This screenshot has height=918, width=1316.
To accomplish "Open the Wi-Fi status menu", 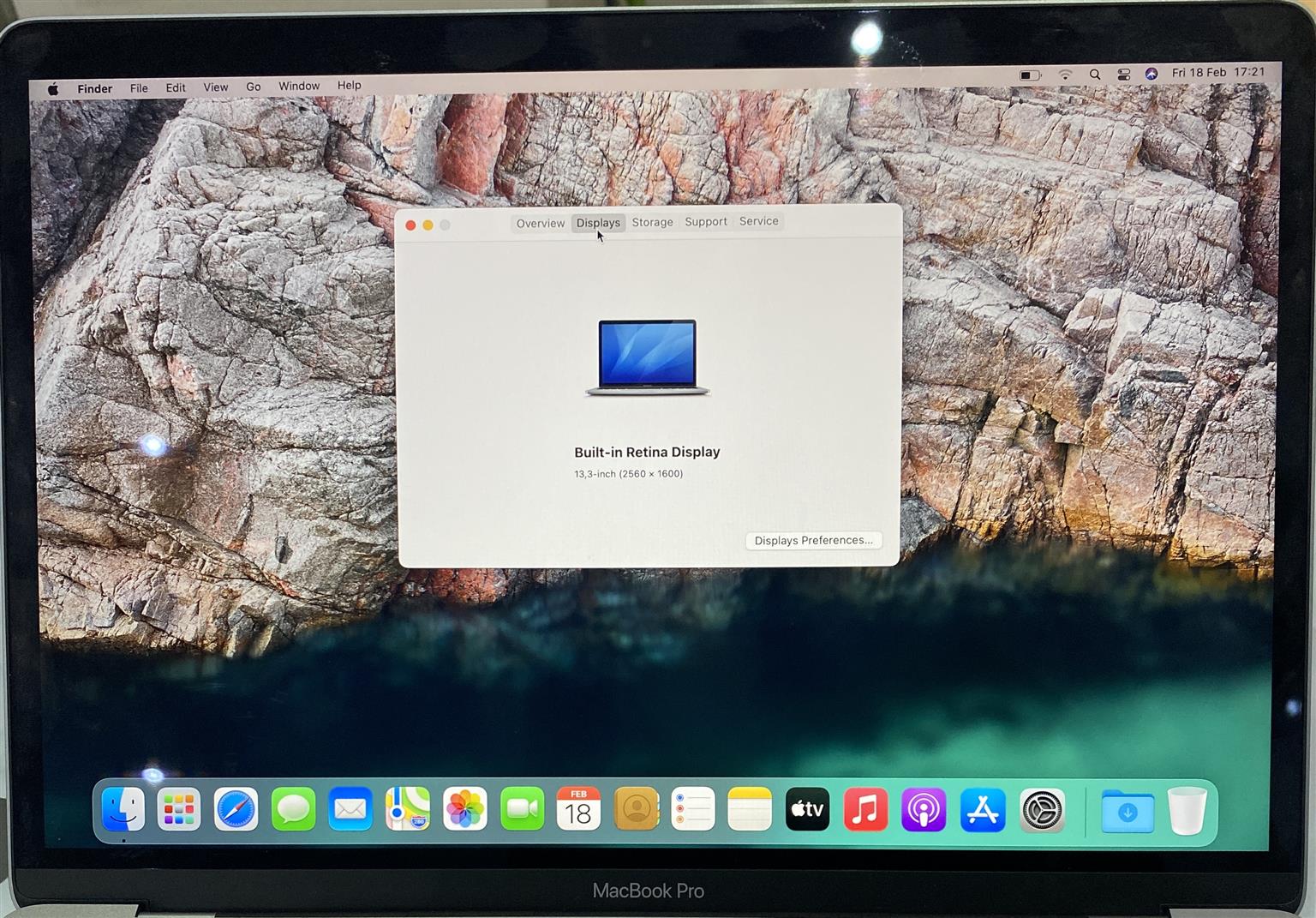I will 1065,75.
